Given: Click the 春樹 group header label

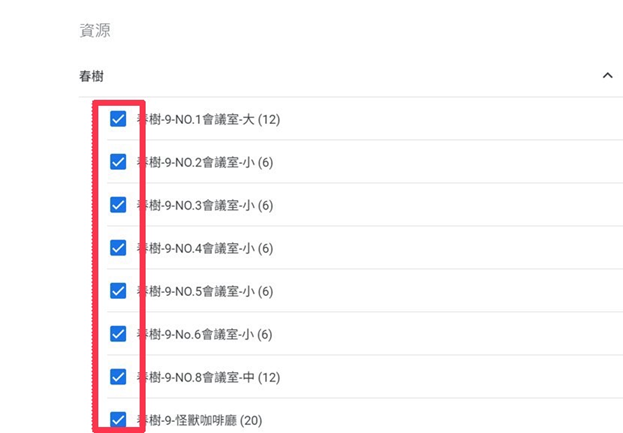Looking at the screenshot, I should click(91, 76).
